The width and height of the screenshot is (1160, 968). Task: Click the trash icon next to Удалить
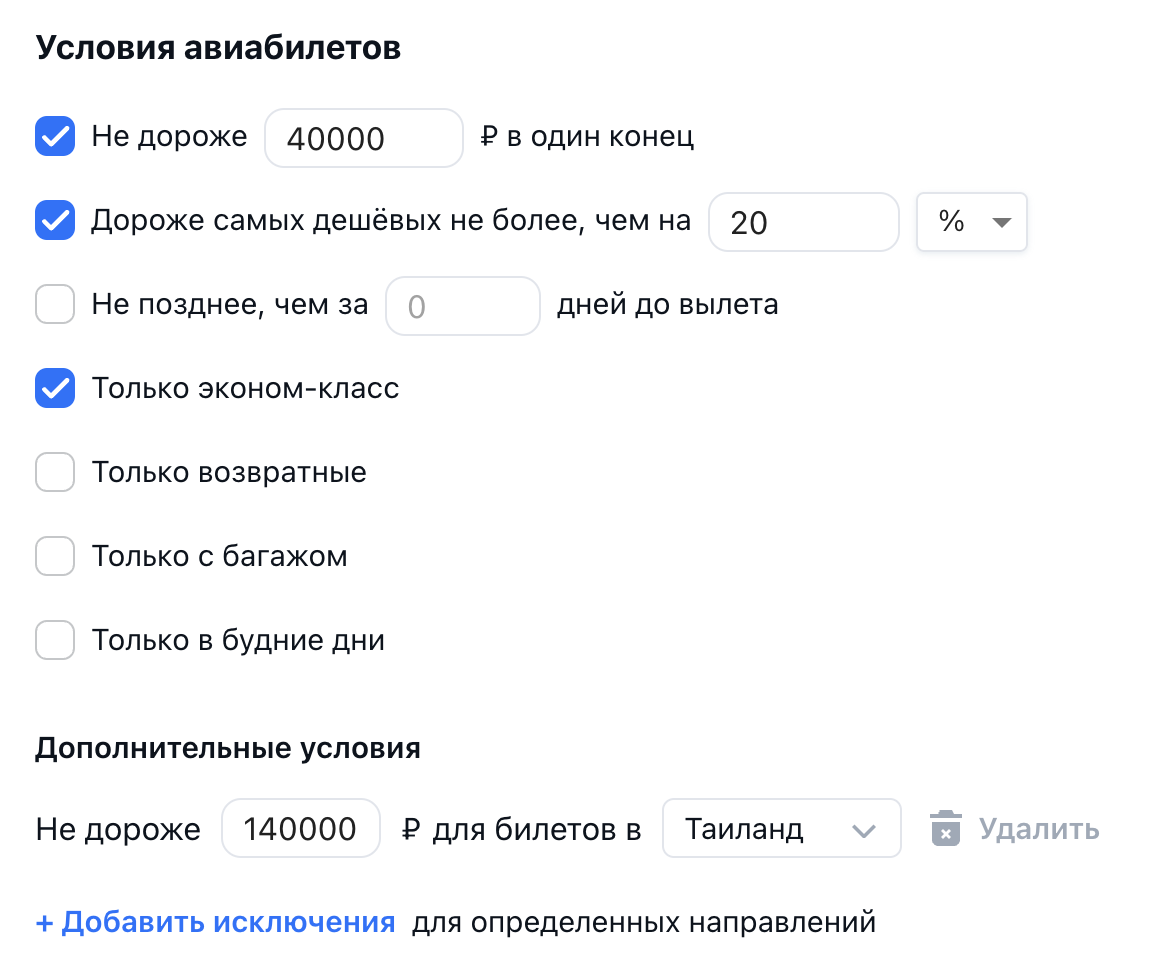click(945, 828)
